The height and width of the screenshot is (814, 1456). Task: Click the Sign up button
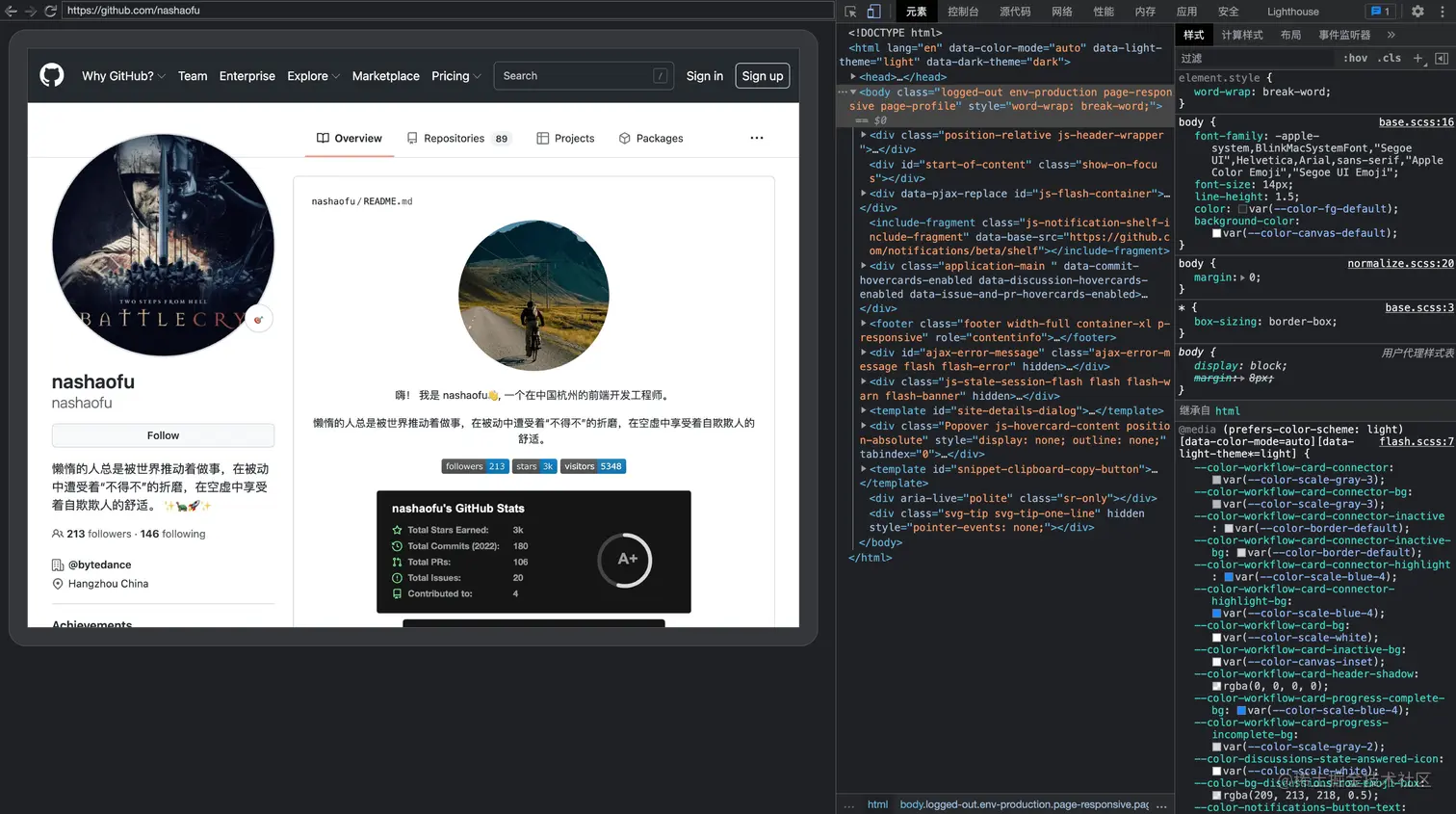tap(763, 76)
